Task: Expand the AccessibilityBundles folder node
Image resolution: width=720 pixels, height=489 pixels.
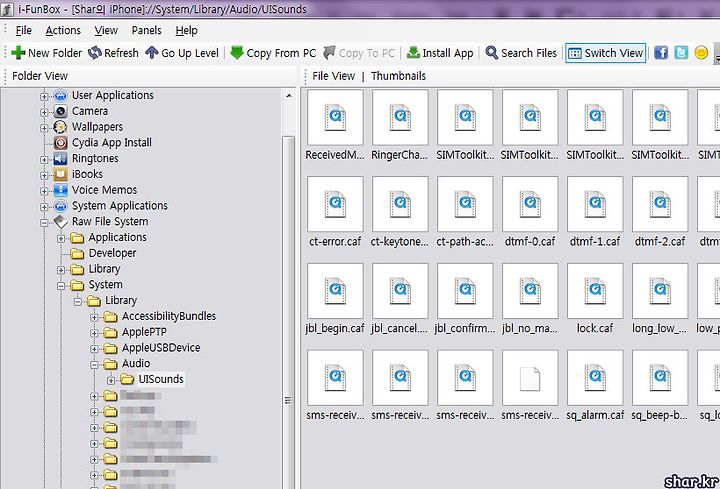Action: click(94, 317)
